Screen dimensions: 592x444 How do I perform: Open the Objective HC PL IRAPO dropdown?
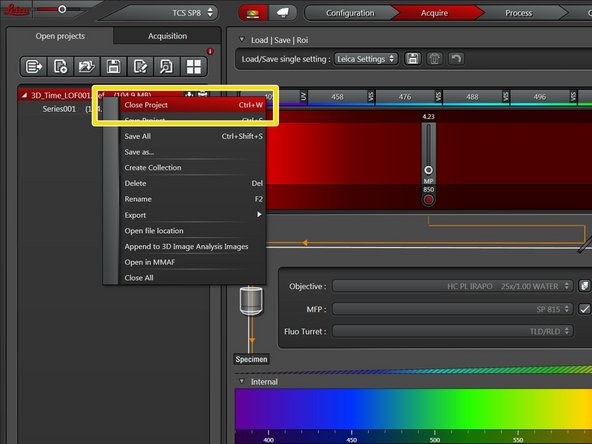(x=452, y=286)
